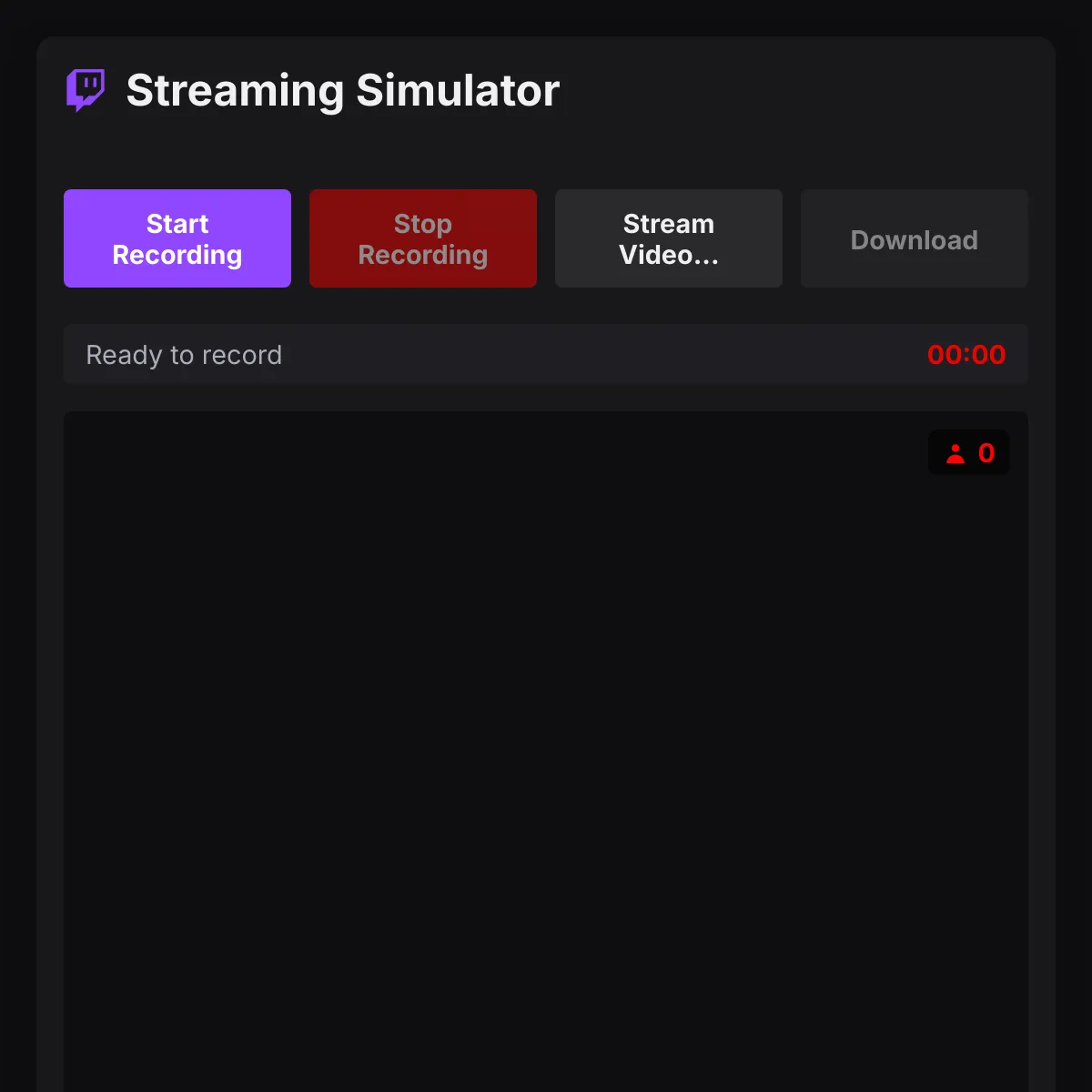The width and height of the screenshot is (1092, 1092).
Task: Click the greyed-out Download button
Action: (x=915, y=238)
